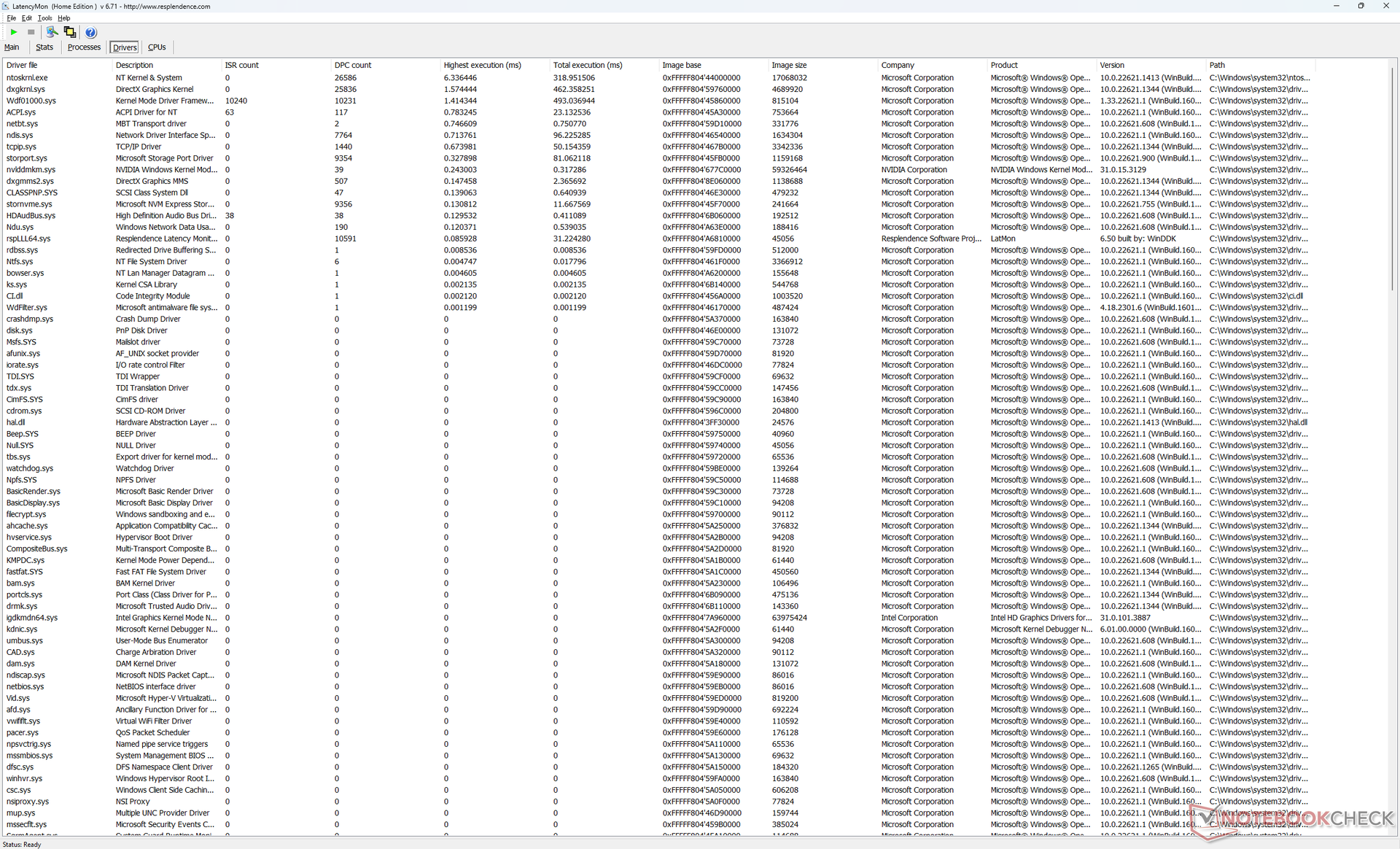Viewport: 1400px width, 849px height.
Task: Sort by Total execution (ms) column header
Action: pyautogui.click(x=604, y=65)
